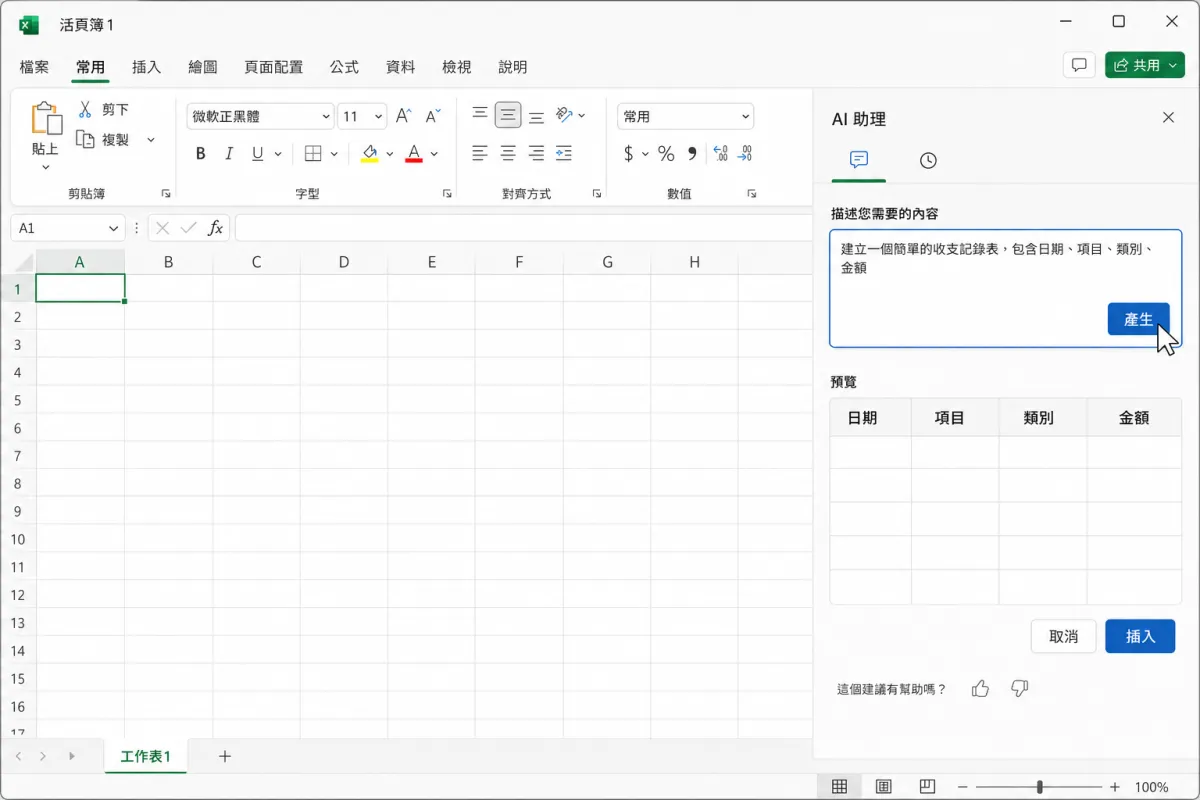The image size is (1200, 800).
Task: Select the 工作表1 sheet tab
Action: point(146,756)
